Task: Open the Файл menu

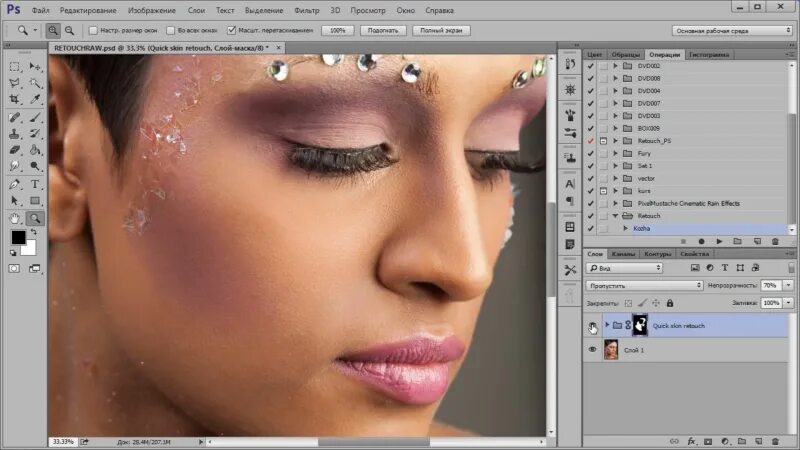Action: click(40, 10)
